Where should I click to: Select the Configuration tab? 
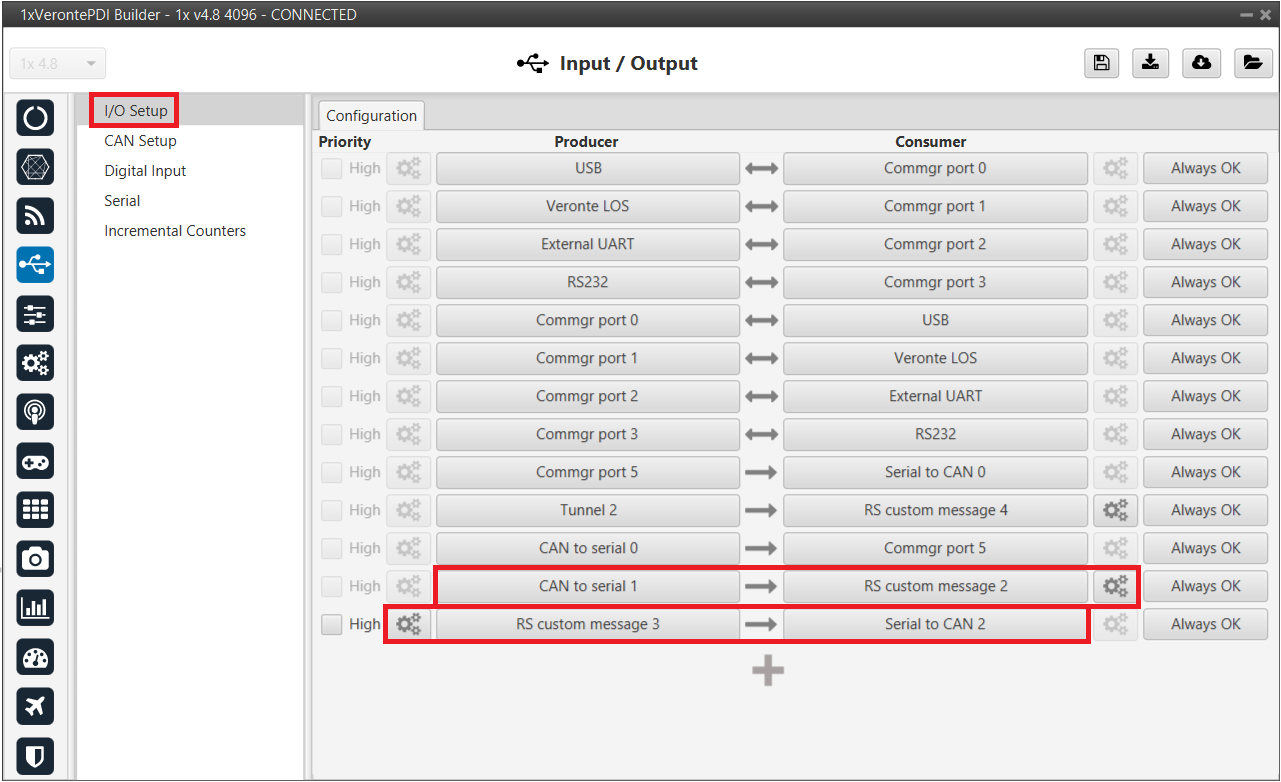371,116
